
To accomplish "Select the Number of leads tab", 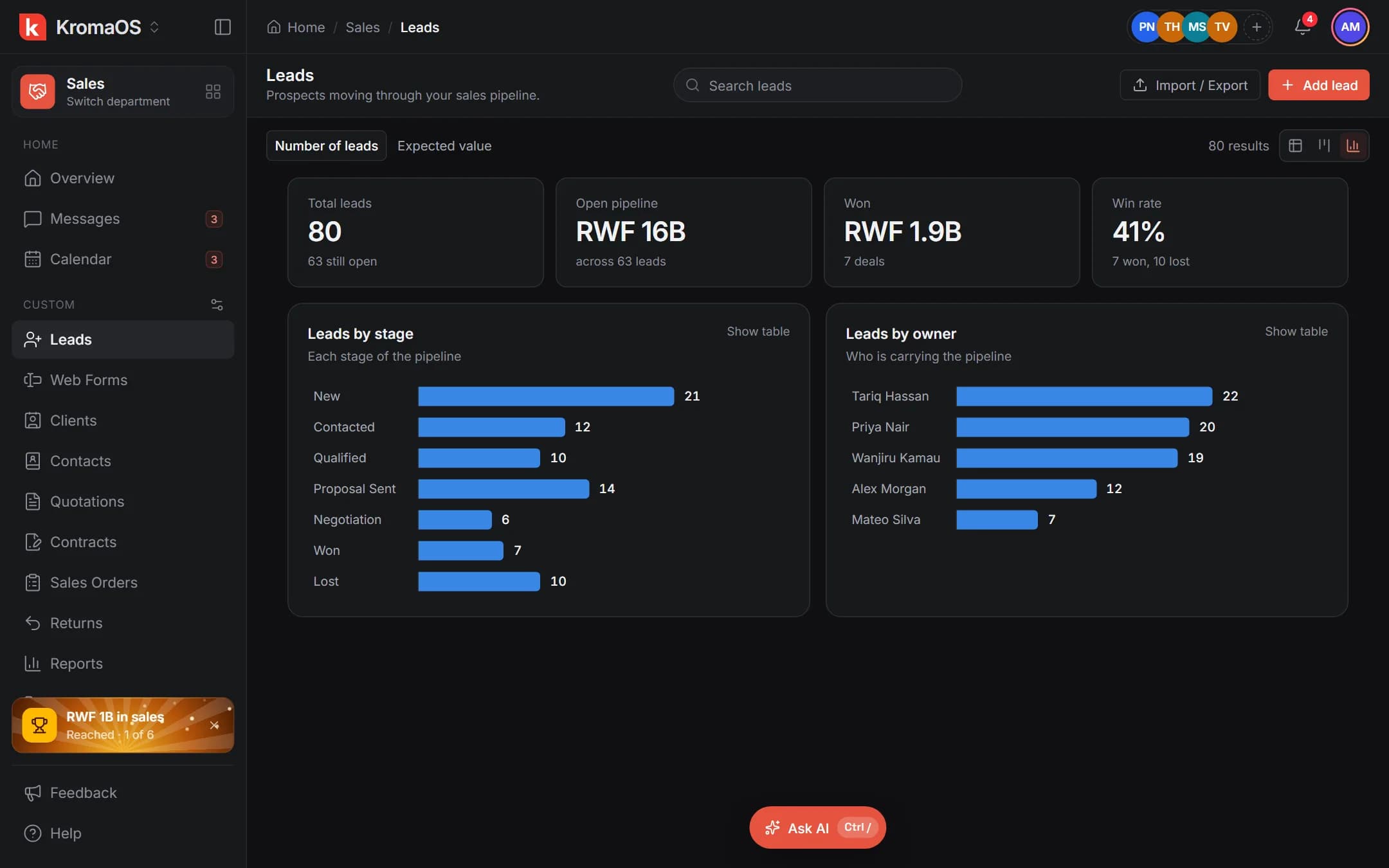I will (x=326, y=146).
